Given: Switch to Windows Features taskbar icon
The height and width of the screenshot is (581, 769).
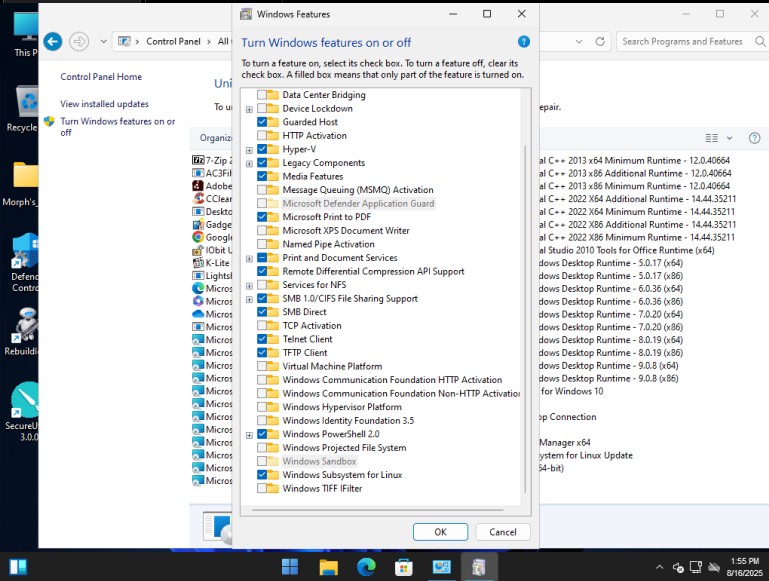Looking at the screenshot, I should (479, 567).
